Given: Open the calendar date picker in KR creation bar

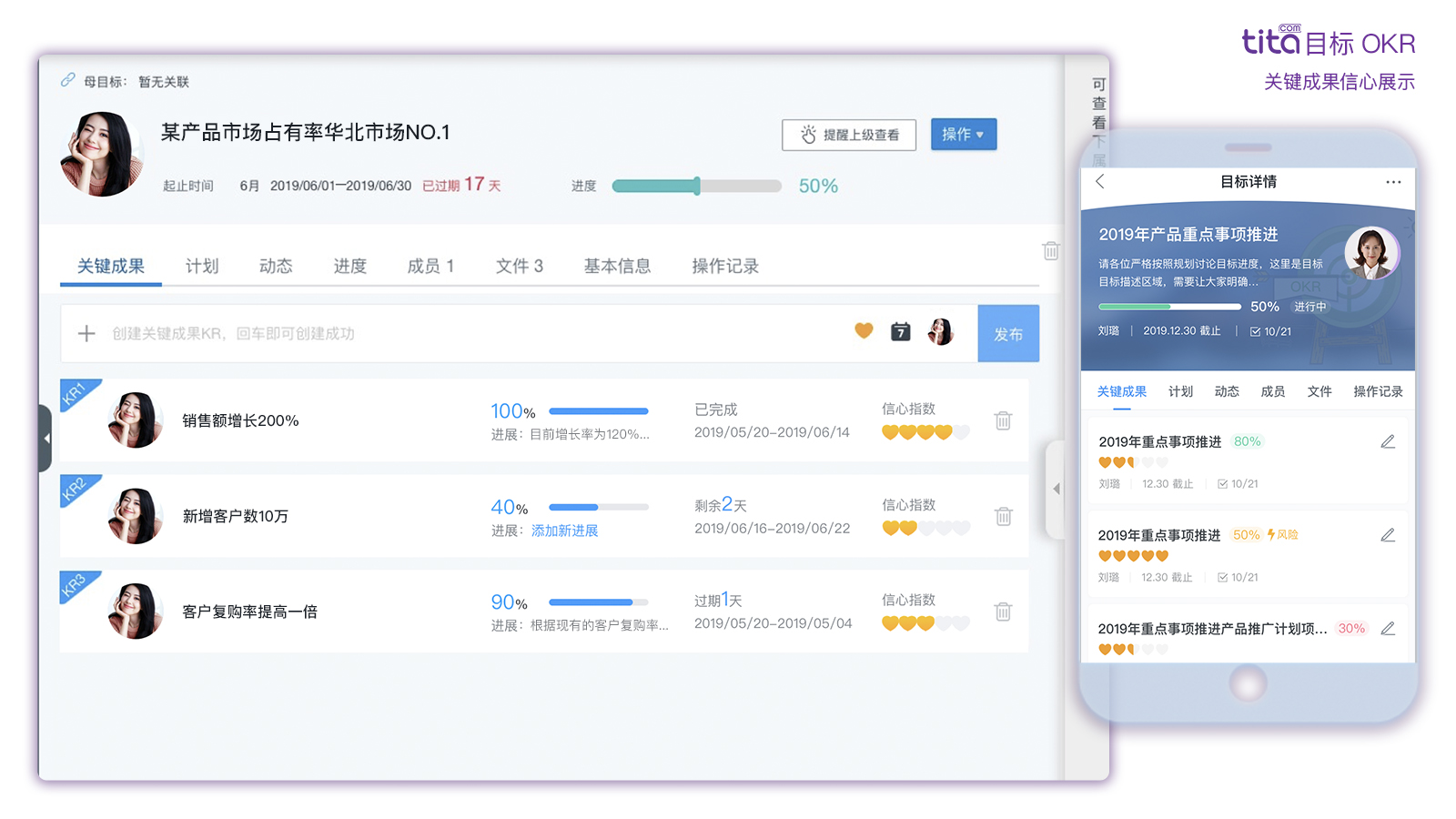Looking at the screenshot, I should point(900,331).
